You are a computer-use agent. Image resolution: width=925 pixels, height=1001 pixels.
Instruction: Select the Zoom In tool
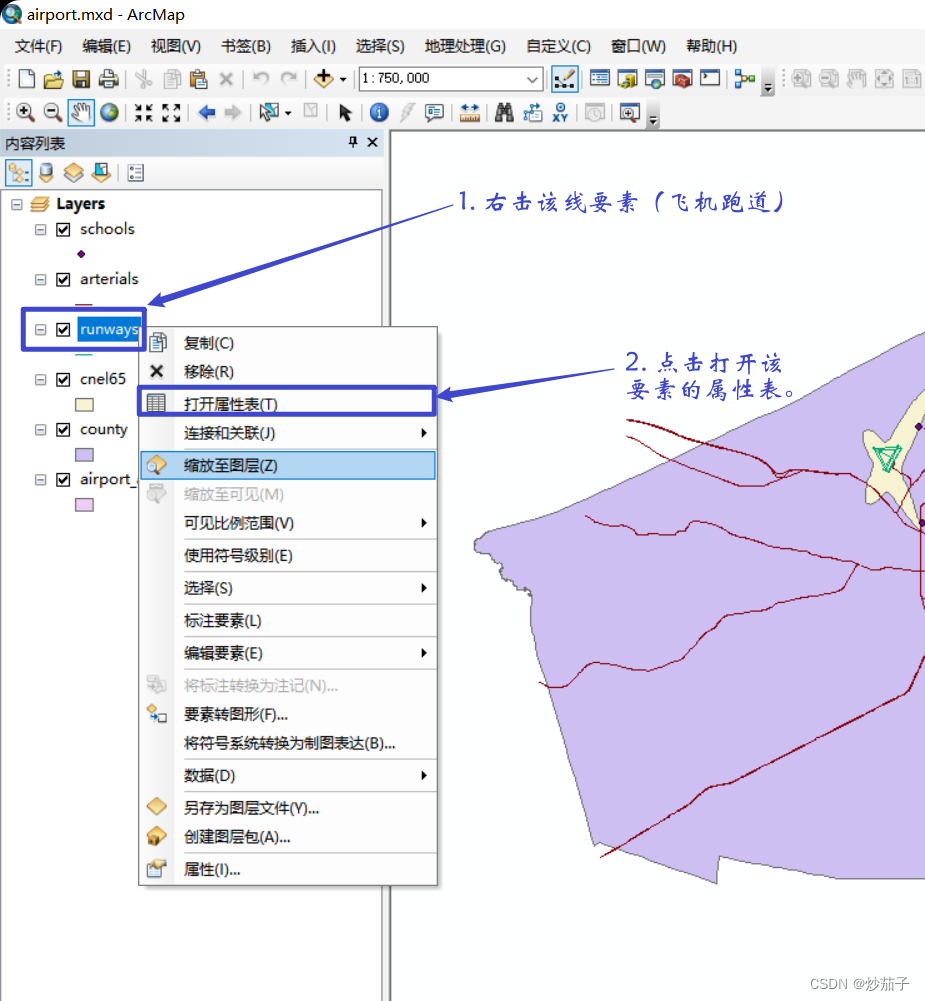tap(25, 113)
